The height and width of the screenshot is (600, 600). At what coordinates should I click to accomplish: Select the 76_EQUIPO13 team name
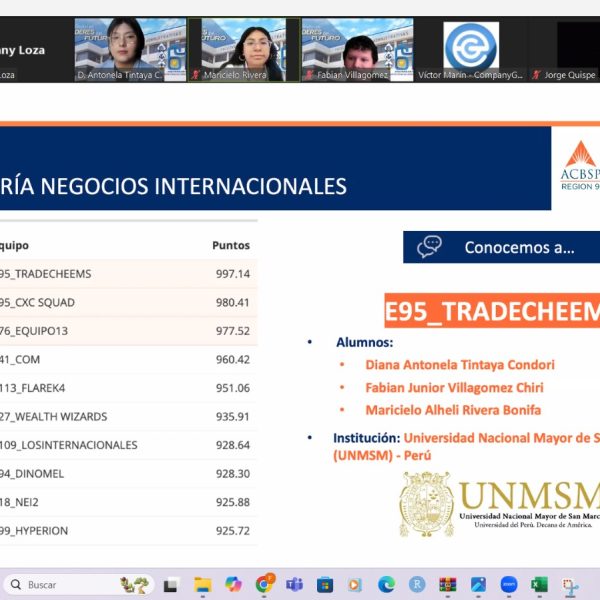click(34, 331)
